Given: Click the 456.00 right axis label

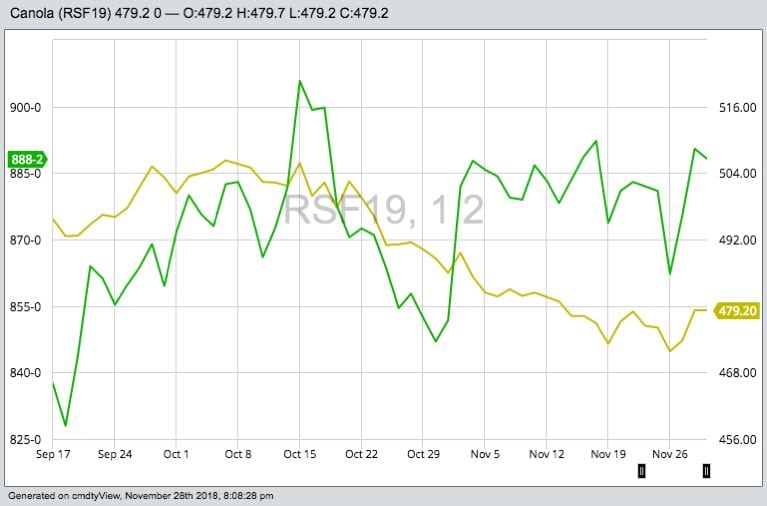Looking at the screenshot, I should click(735, 440).
